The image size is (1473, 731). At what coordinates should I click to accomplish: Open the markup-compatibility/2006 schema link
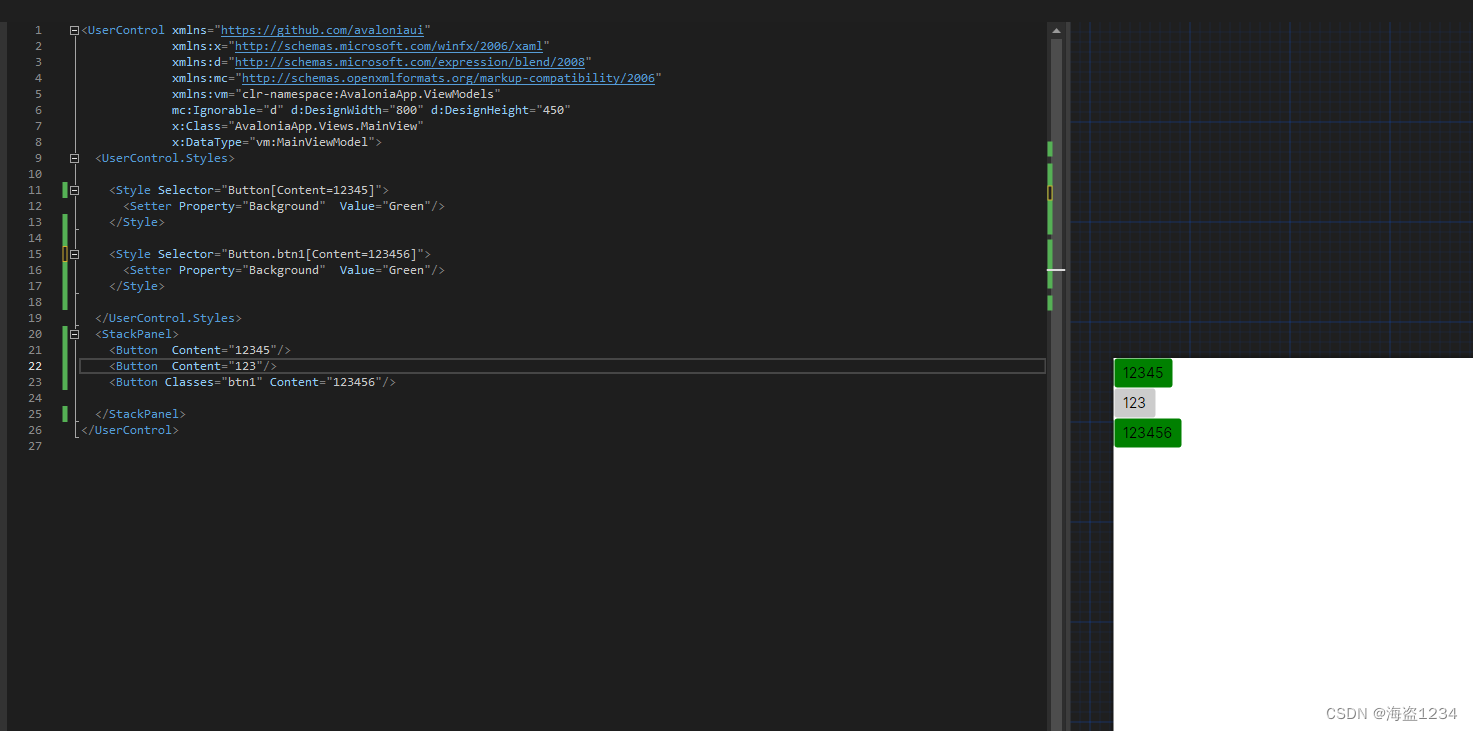pyautogui.click(x=448, y=78)
